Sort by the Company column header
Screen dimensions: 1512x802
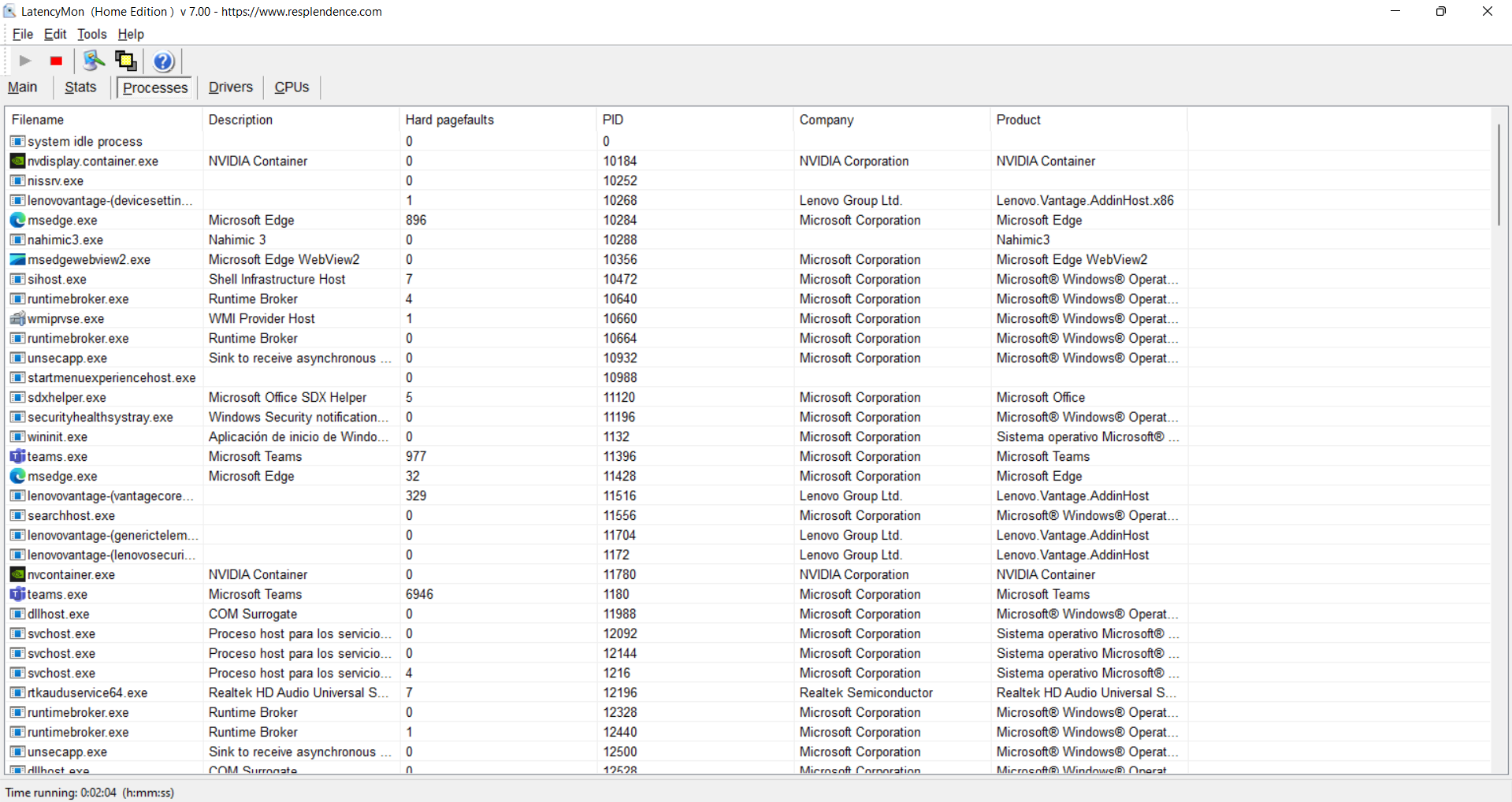(892, 120)
